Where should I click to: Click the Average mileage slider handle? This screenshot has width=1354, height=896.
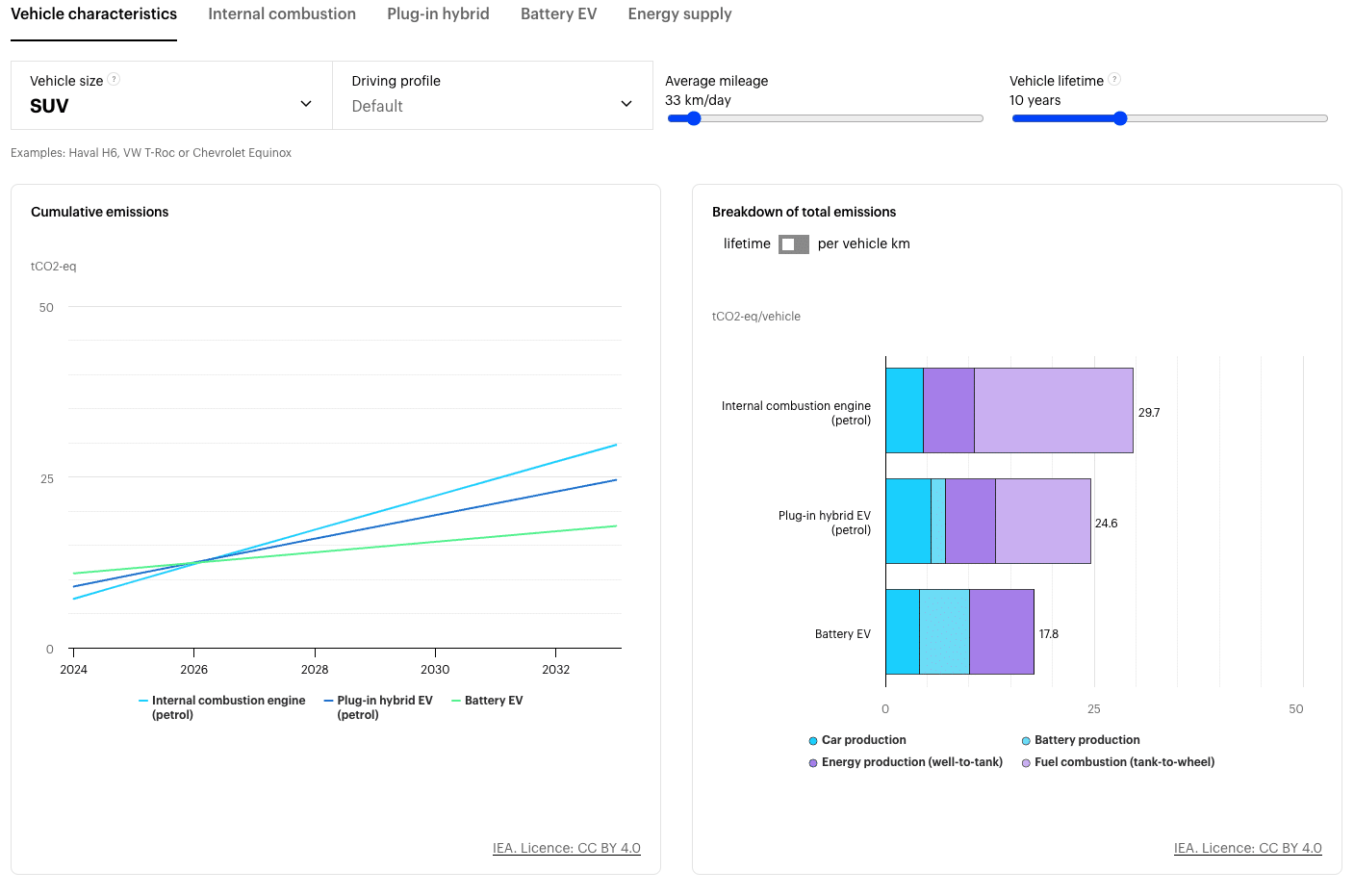(x=694, y=118)
